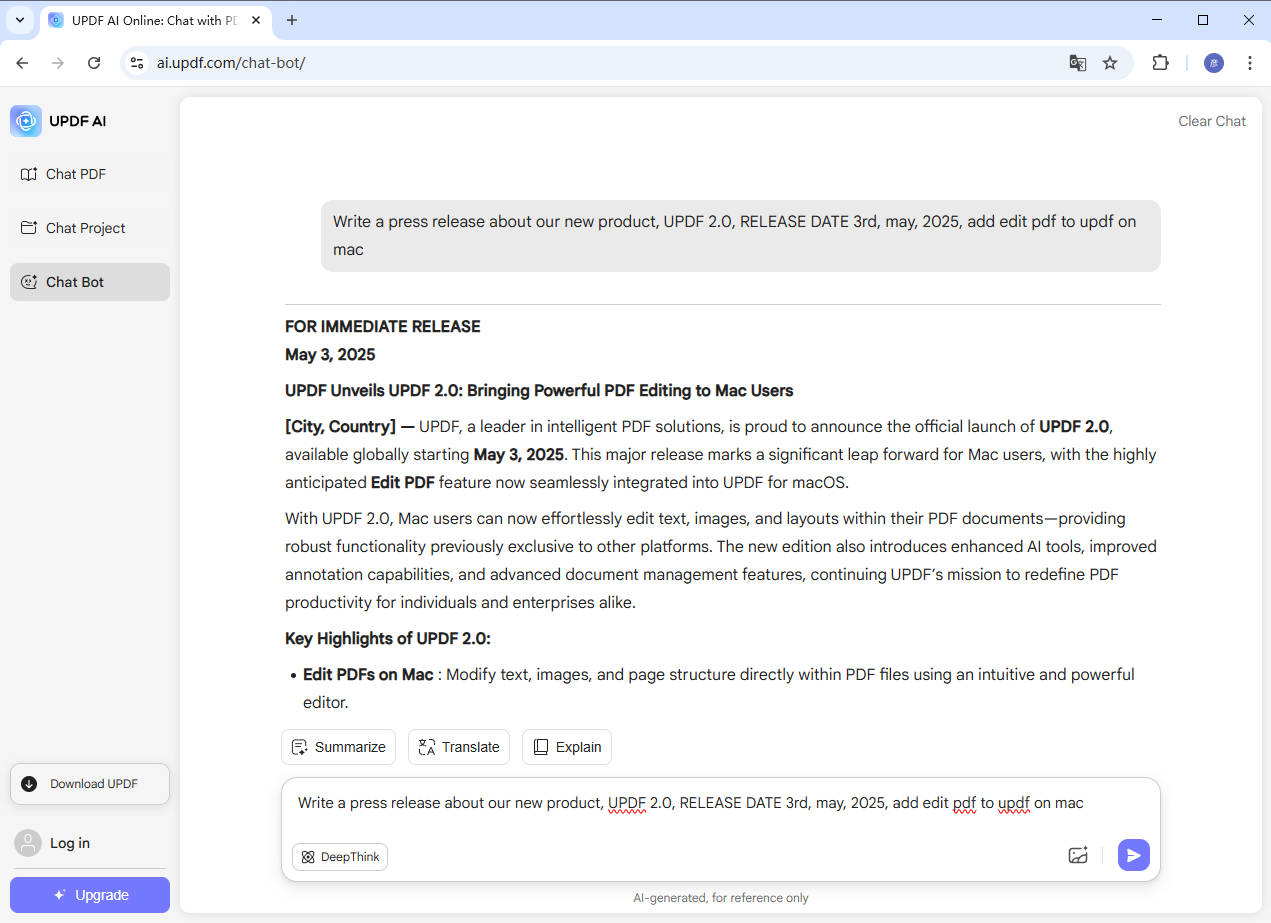This screenshot has height=923, width=1271.
Task: Click the UPDF Unveils UPDF 2.0 headline
Action: [539, 390]
